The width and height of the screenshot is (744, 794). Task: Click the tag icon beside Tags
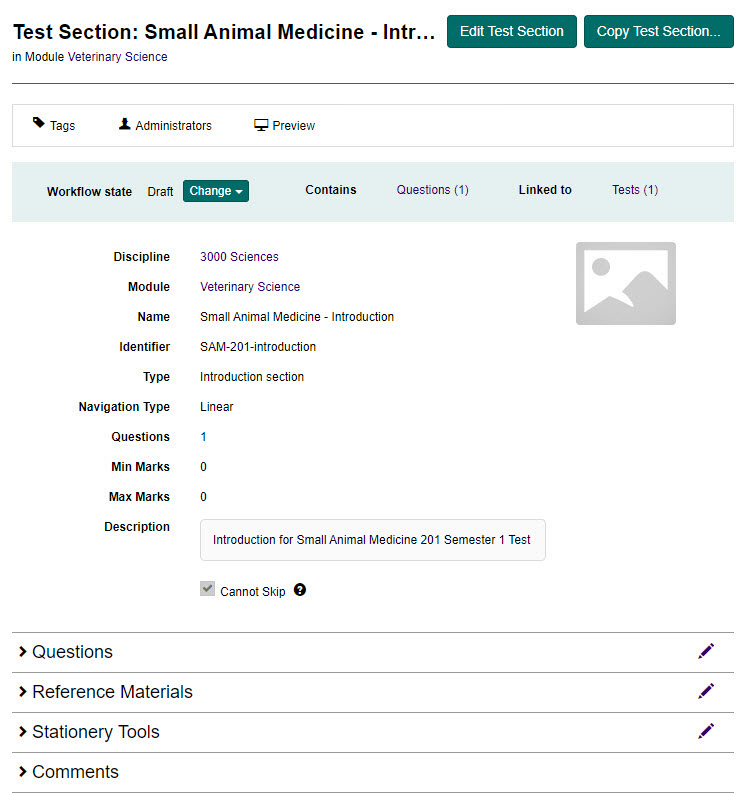coord(39,124)
